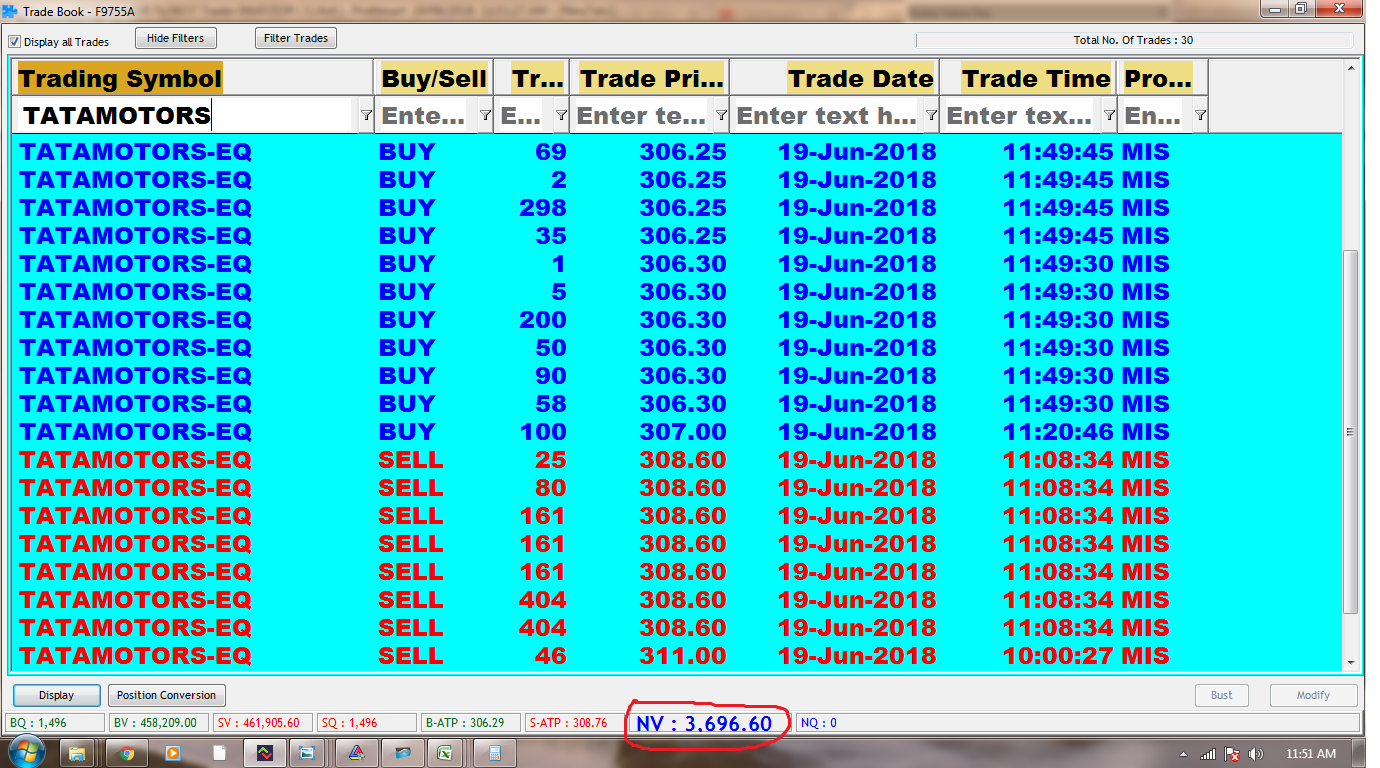Click scrollbar up arrow

[x=1351, y=68]
